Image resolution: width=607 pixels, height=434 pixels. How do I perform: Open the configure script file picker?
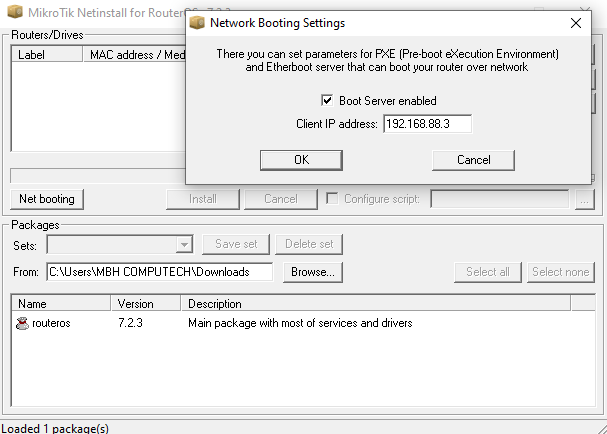(x=585, y=199)
